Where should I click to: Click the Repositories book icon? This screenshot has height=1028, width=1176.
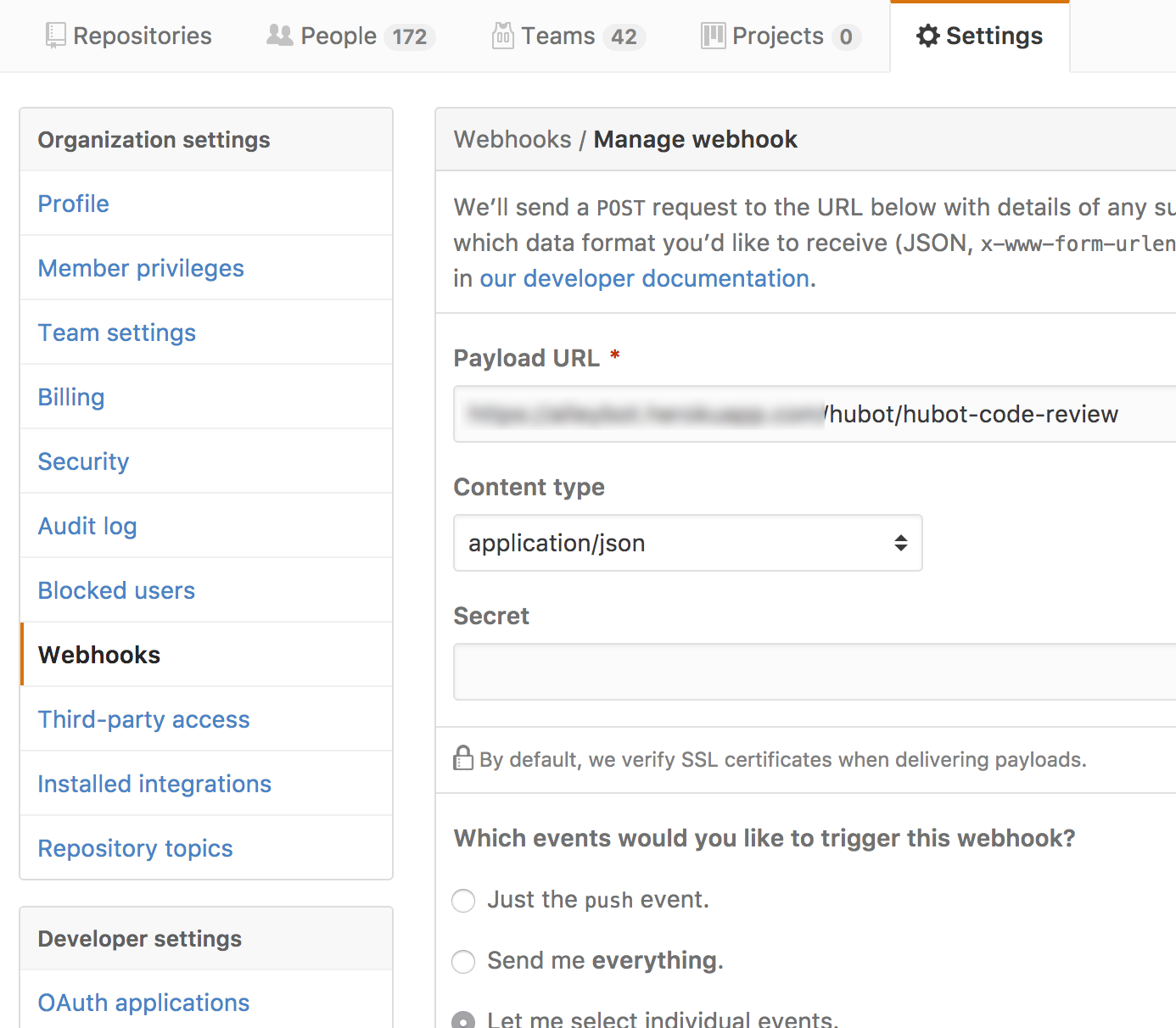55,36
